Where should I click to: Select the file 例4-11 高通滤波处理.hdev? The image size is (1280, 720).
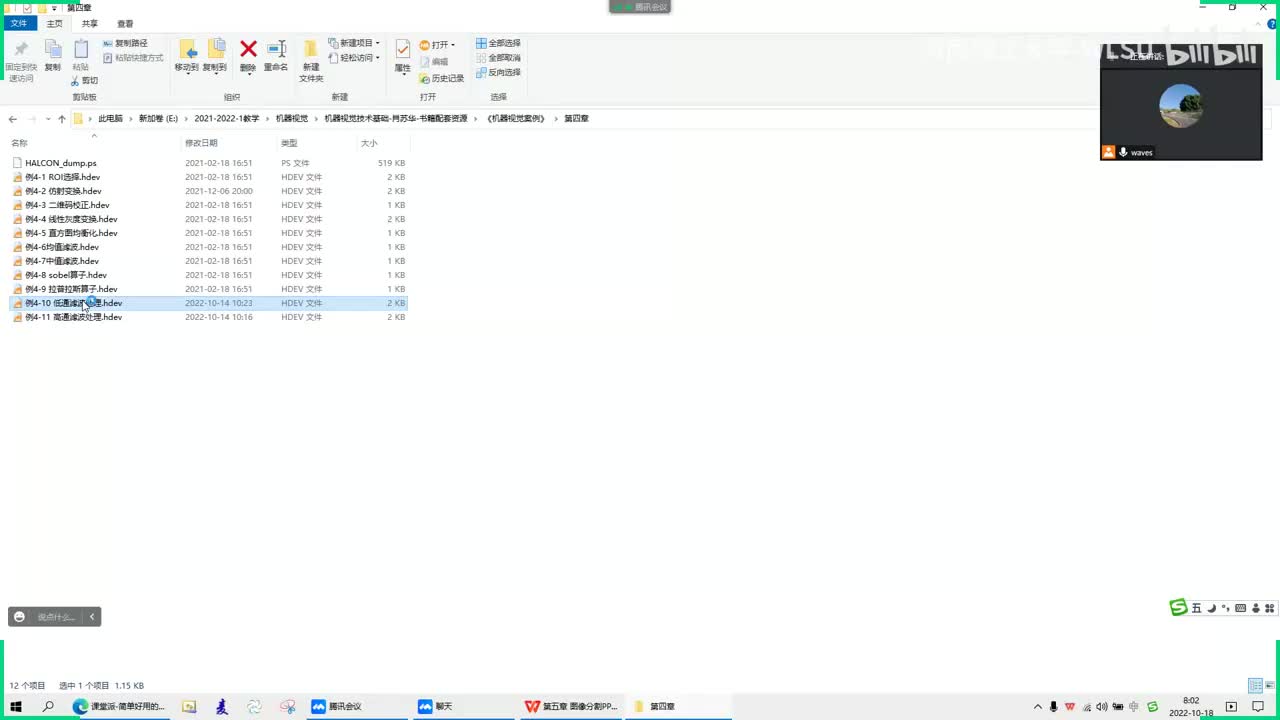pos(74,317)
